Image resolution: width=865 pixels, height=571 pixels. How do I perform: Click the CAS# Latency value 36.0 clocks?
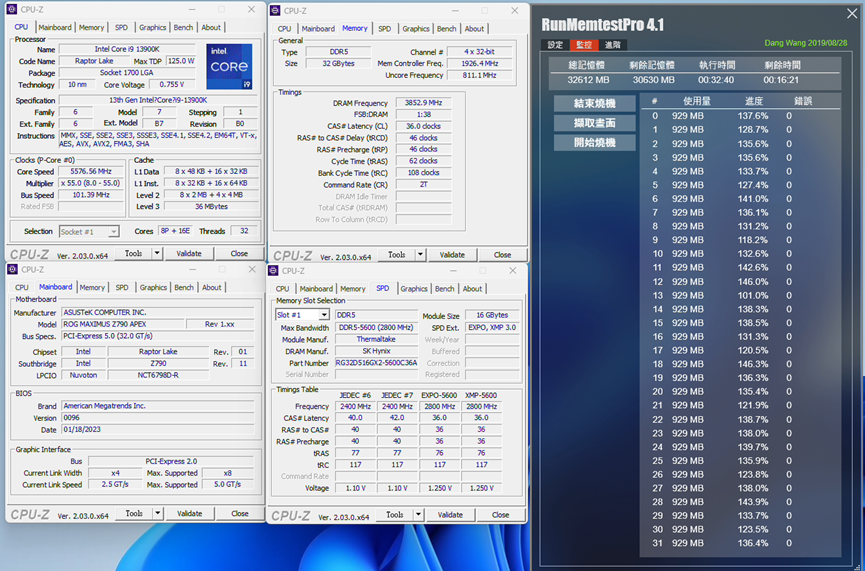tap(423, 126)
